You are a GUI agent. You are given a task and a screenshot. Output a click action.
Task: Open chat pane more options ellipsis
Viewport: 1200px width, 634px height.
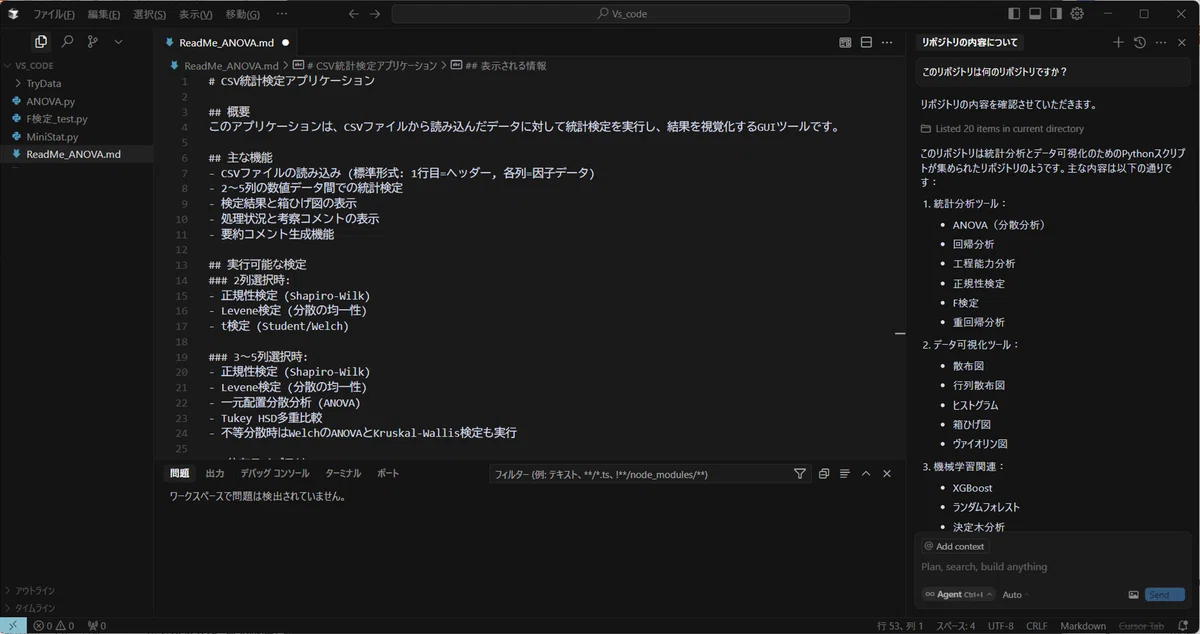coord(1160,42)
